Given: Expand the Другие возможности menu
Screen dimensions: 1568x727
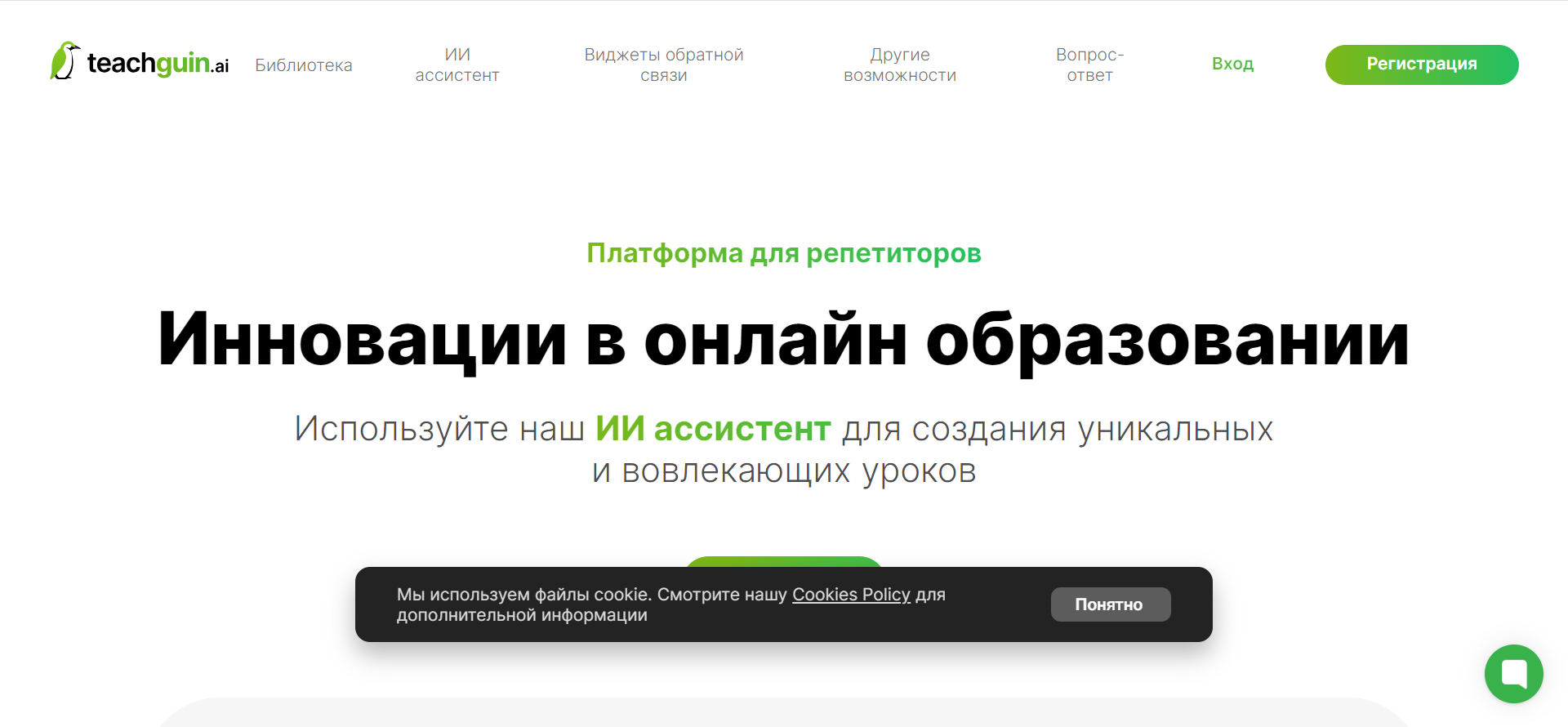Looking at the screenshot, I should [899, 65].
